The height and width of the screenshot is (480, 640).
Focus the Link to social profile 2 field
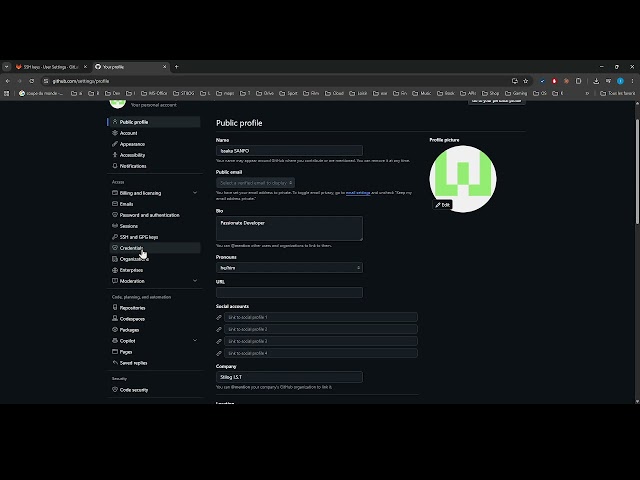click(320, 329)
